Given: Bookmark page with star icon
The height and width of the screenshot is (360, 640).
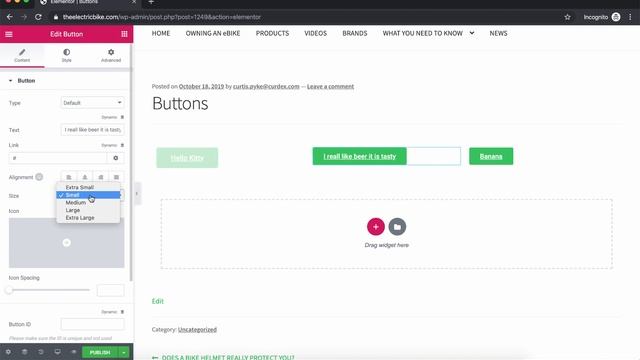Looking at the screenshot, I should 567,17.
